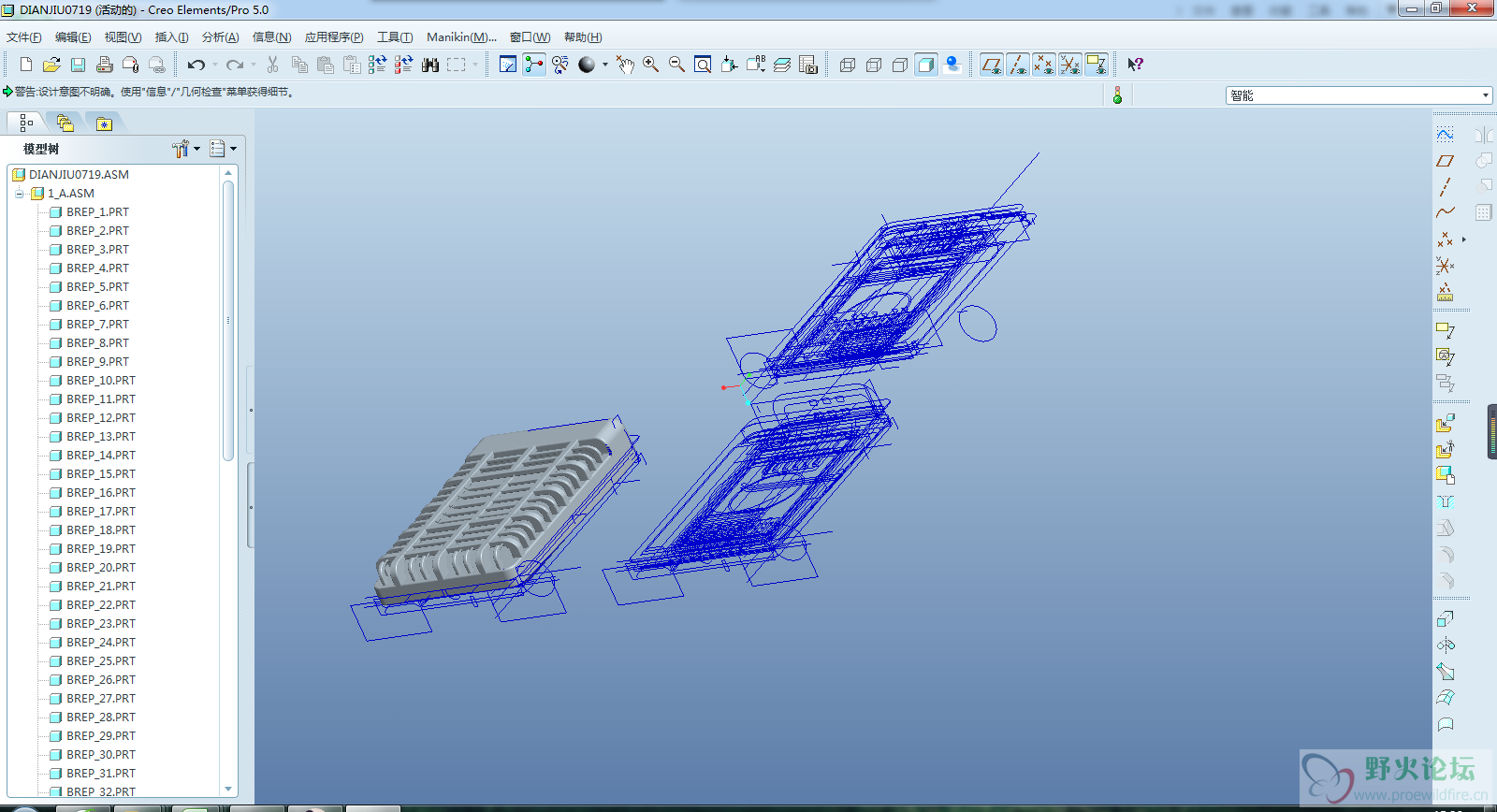The image size is (1497, 812).
Task: Save the model with the floppy disk icon
Action: pos(78,65)
